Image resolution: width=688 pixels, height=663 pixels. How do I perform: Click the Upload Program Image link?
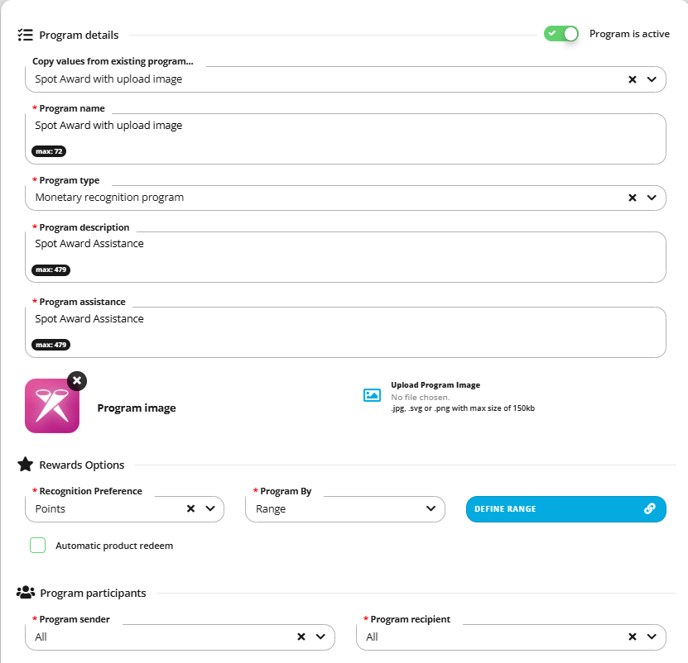[x=435, y=385]
